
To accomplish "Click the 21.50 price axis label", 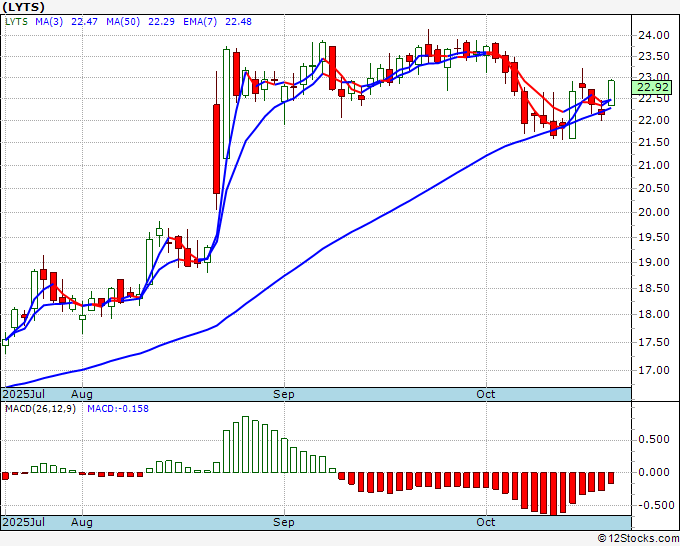I will click(x=654, y=143).
